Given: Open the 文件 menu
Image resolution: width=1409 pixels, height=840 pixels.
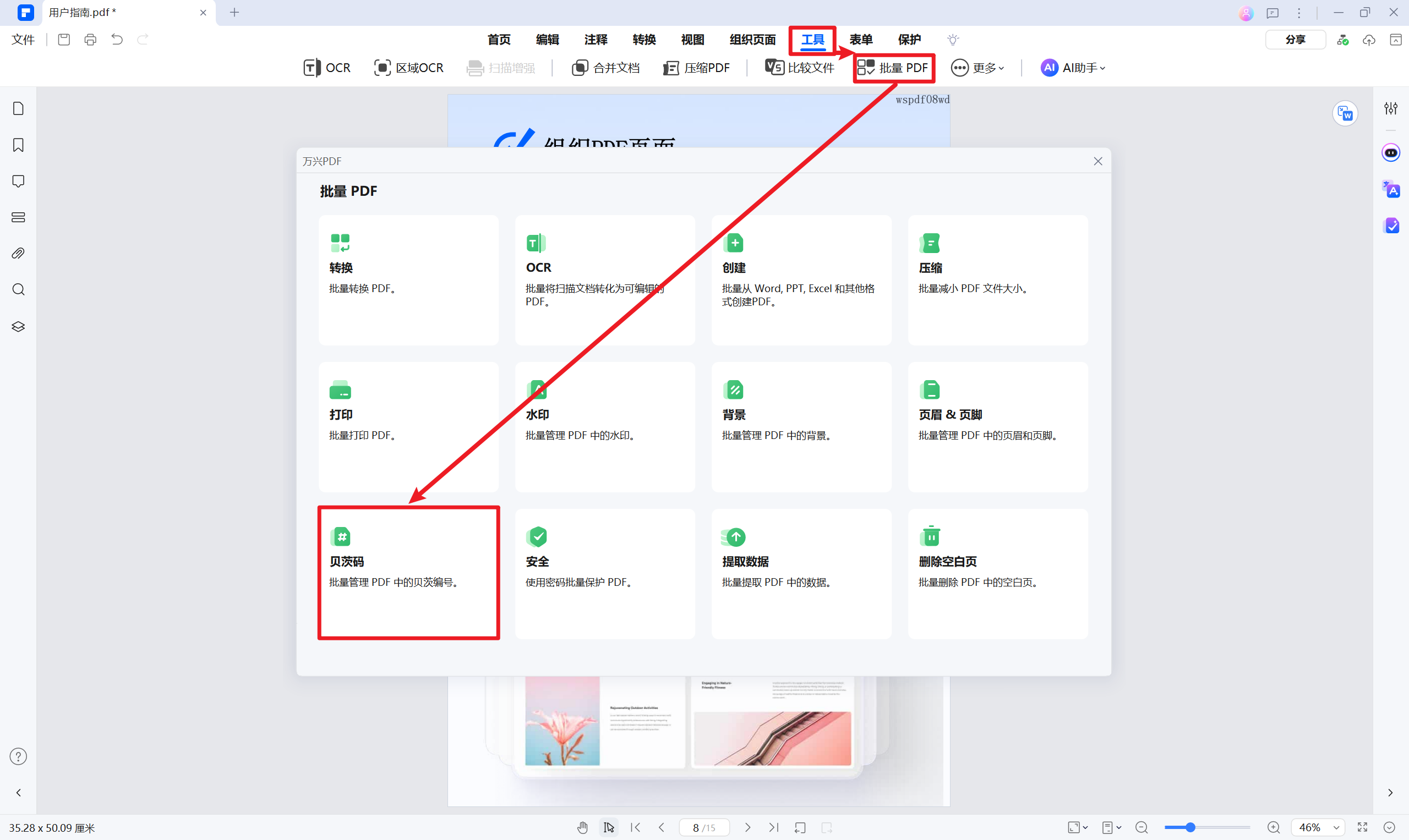Looking at the screenshot, I should coord(23,40).
